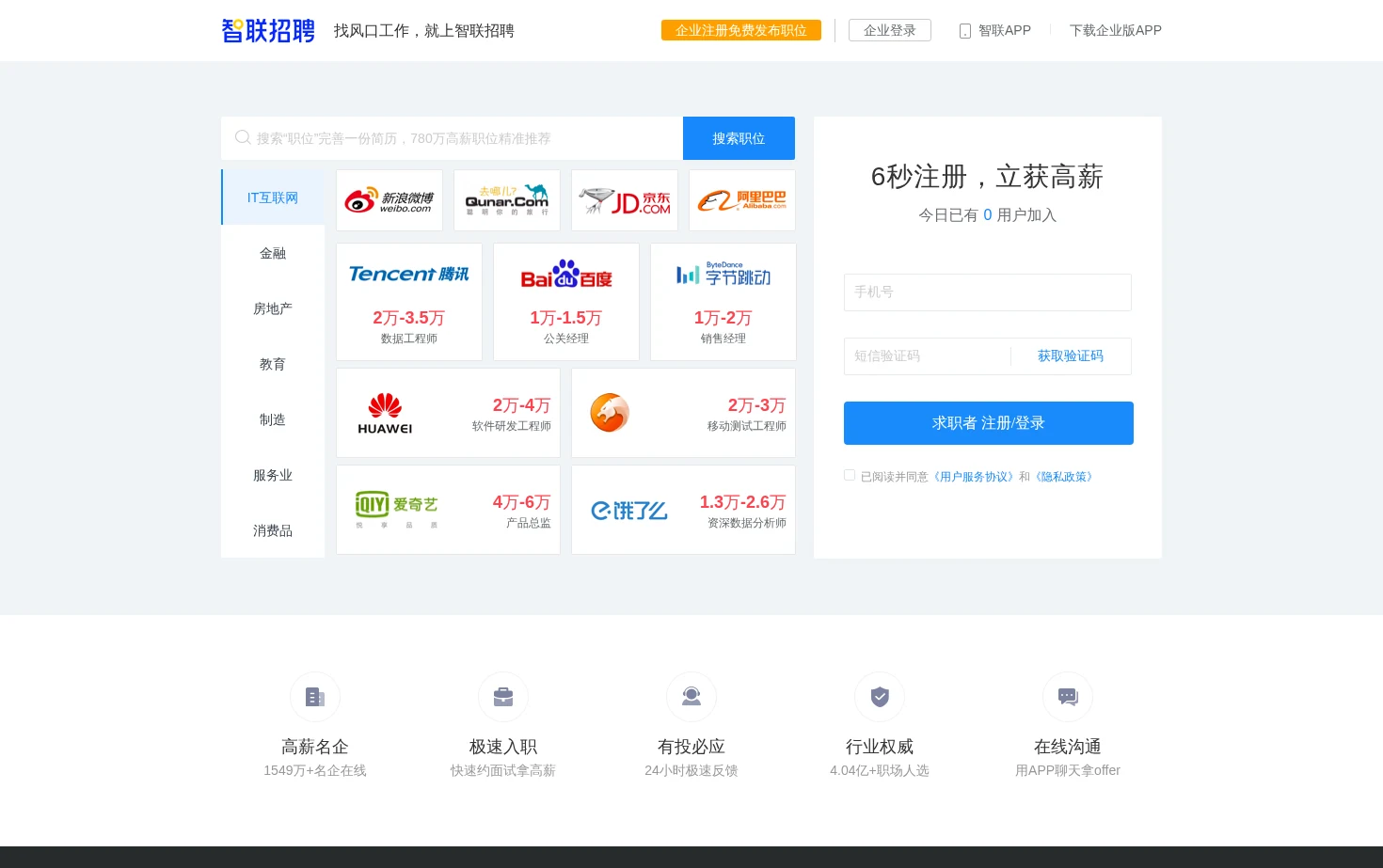Click the 在线沟通 chat bubble icon
The height and width of the screenshot is (868, 1383).
(1068, 697)
